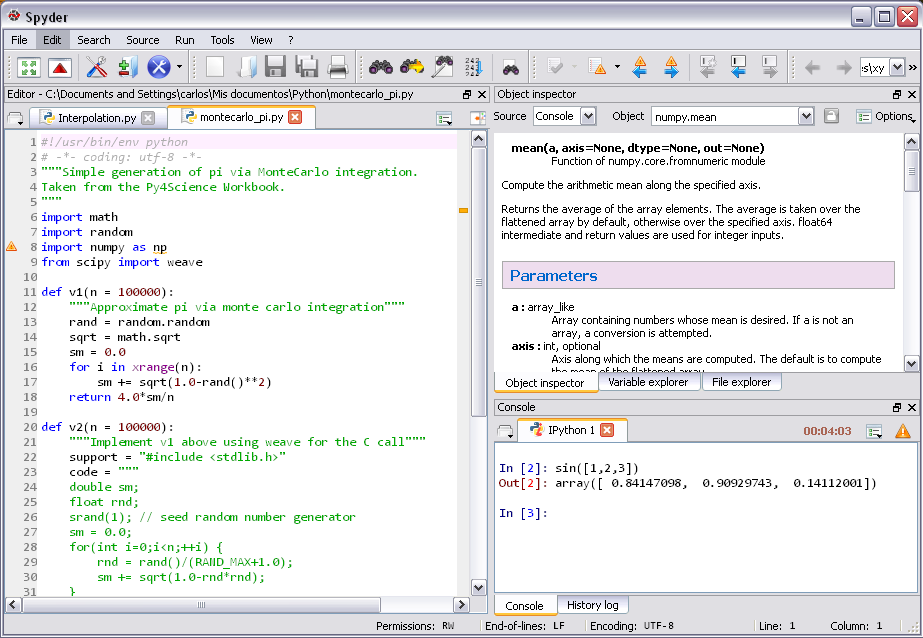
Task: Switch to the Variable explorer tab
Action: 648,382
